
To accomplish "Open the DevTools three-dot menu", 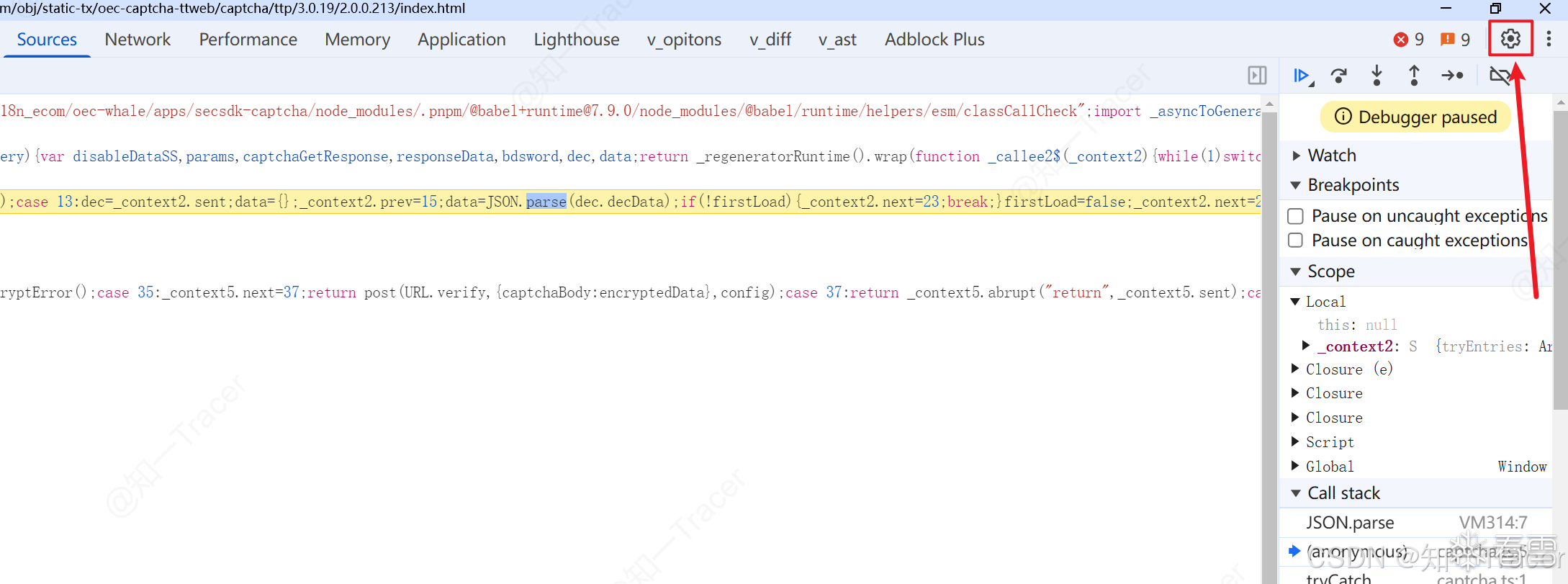I will click(1549, 39).
